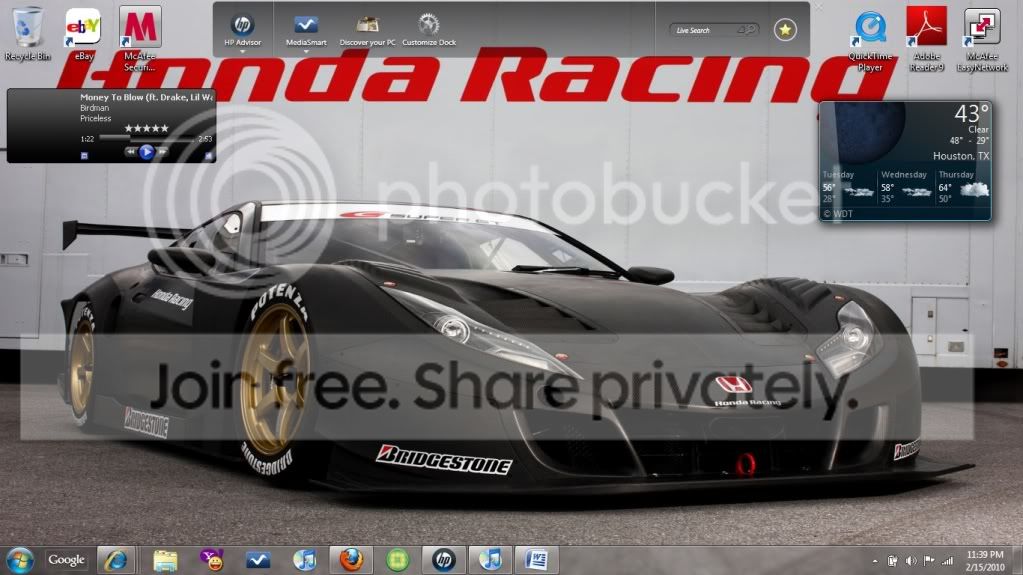Open the Recycle Bin desktop icon

click(x=27, y=34)
